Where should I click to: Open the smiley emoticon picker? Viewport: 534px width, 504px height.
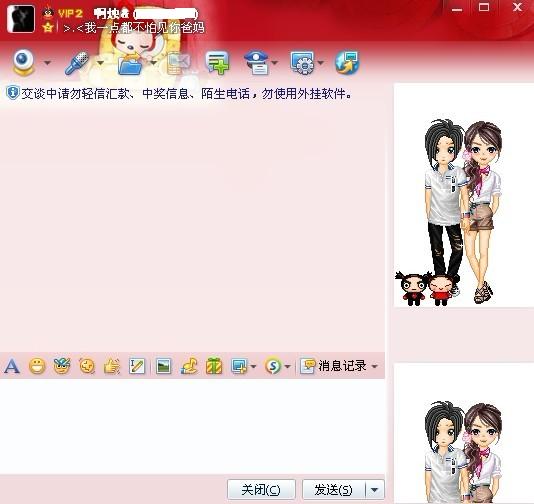pos(37,366)
